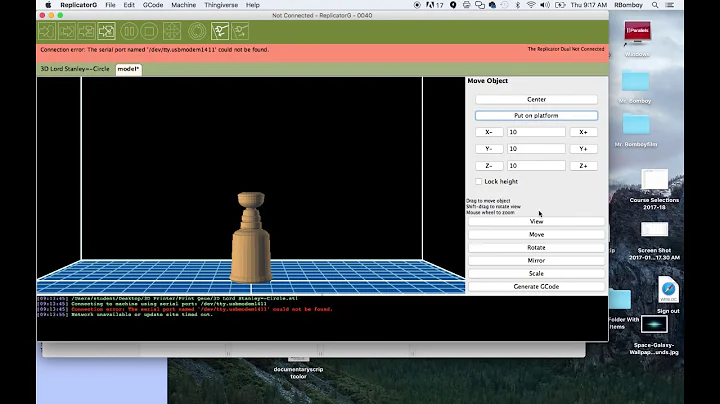Open Notification Center icon in menu bar

pyautogui.click(x=669, y=5)
